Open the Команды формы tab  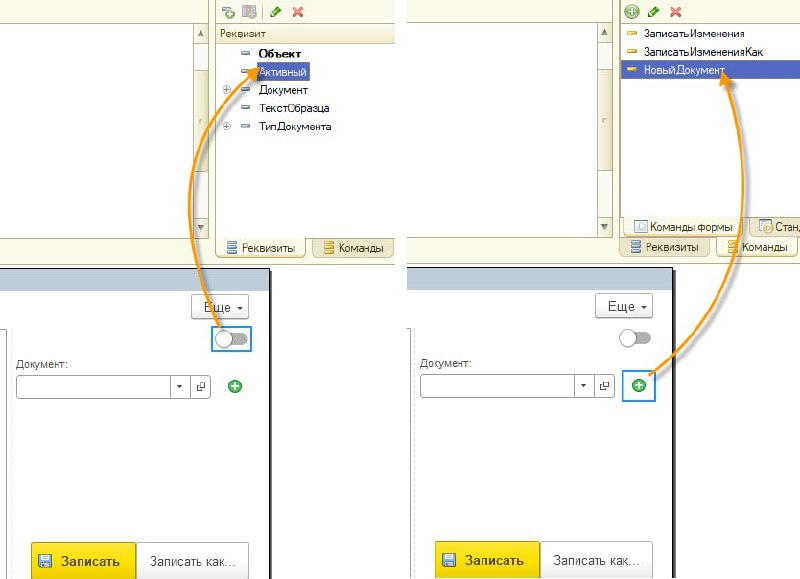coord(683,226)
